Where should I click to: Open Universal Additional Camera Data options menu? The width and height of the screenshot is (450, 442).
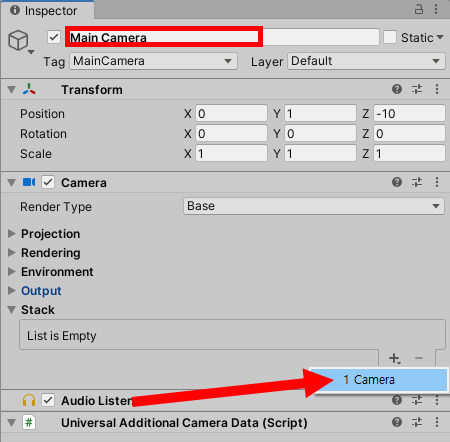[437, 422]
